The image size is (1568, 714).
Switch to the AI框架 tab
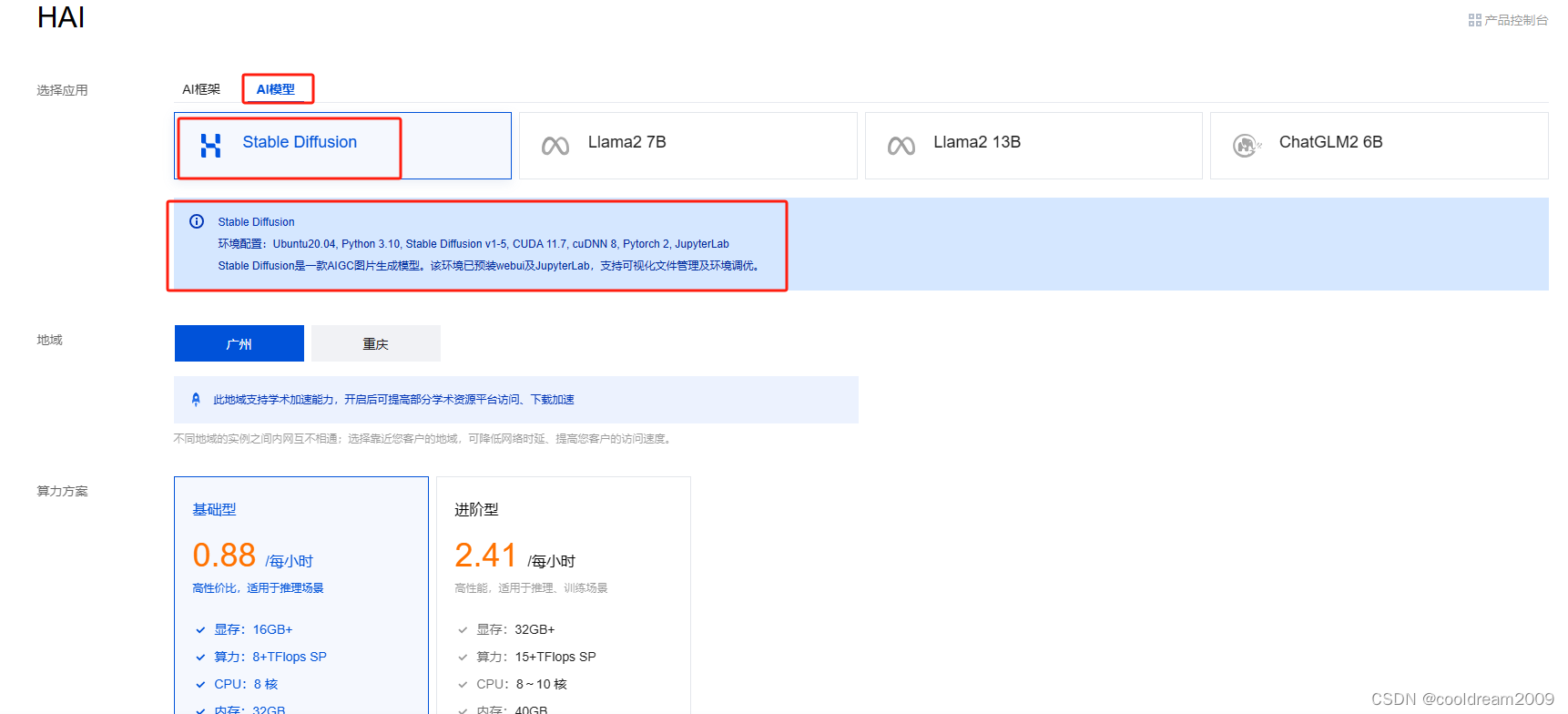[x=201, y=89]
